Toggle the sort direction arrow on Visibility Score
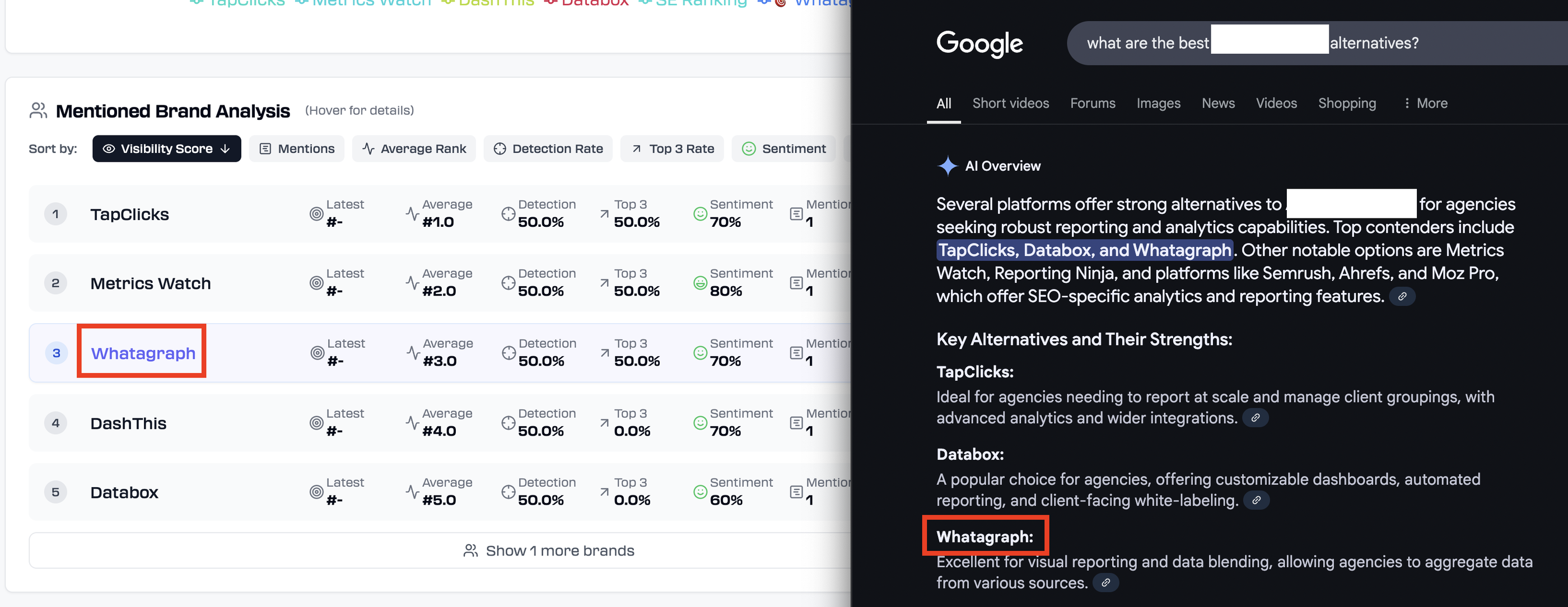The height and width of the screenshot is (607, 1568). click(x=225, y=148)
